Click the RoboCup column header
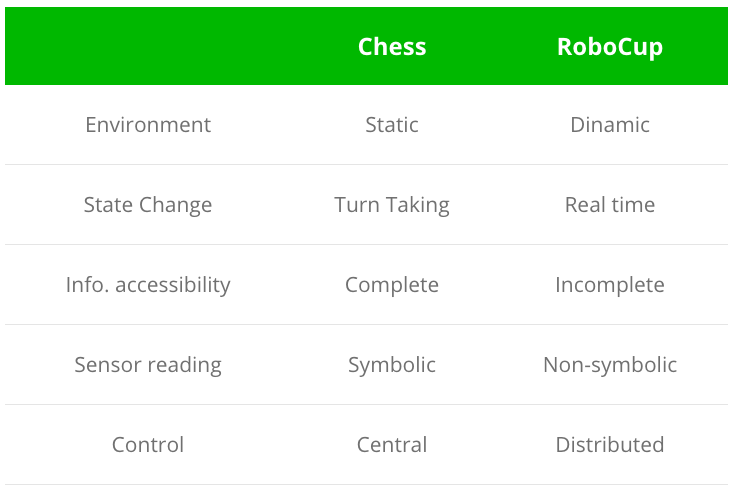Image resolution: width=733 pixels, height=486 pixels. pos(610,47)
